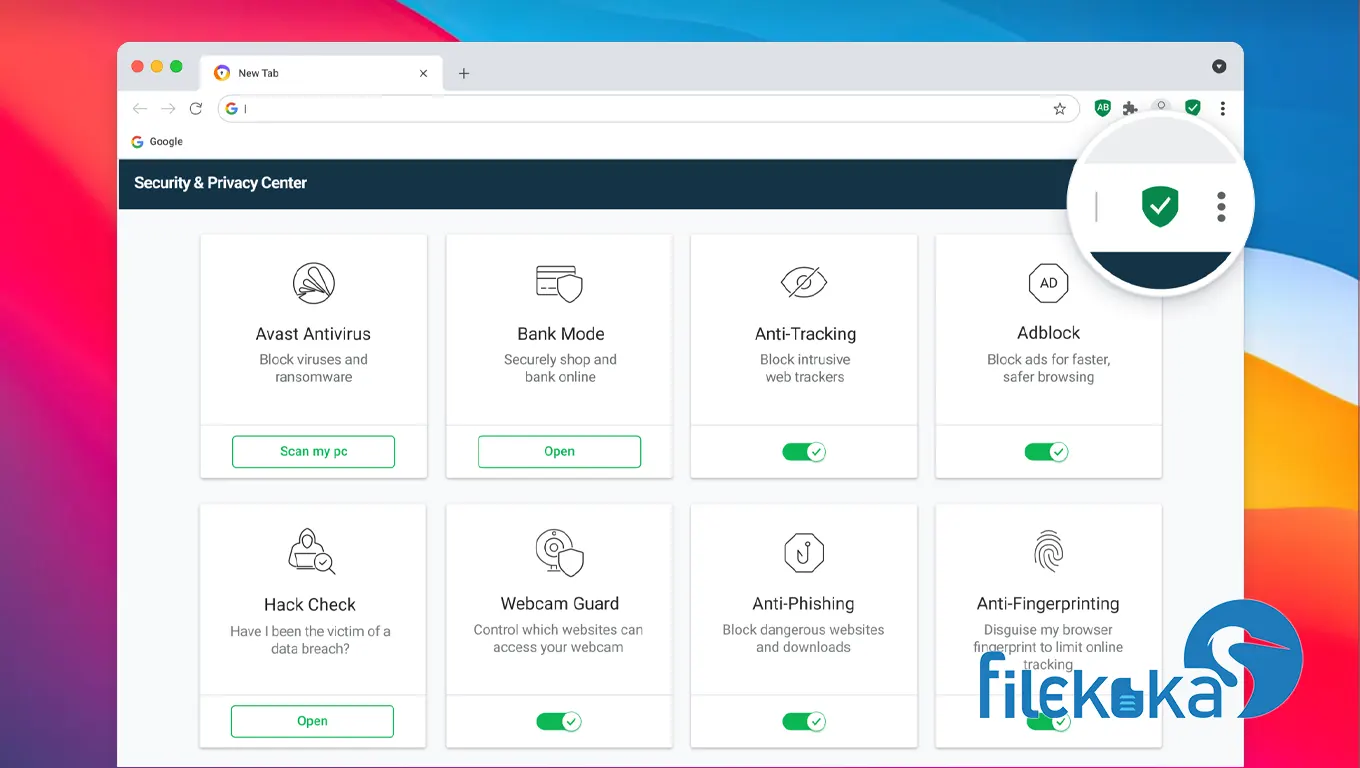Bookmark this page with the star icon
This screenshot has width=1360, height=768.
[x=1060, y=109]
